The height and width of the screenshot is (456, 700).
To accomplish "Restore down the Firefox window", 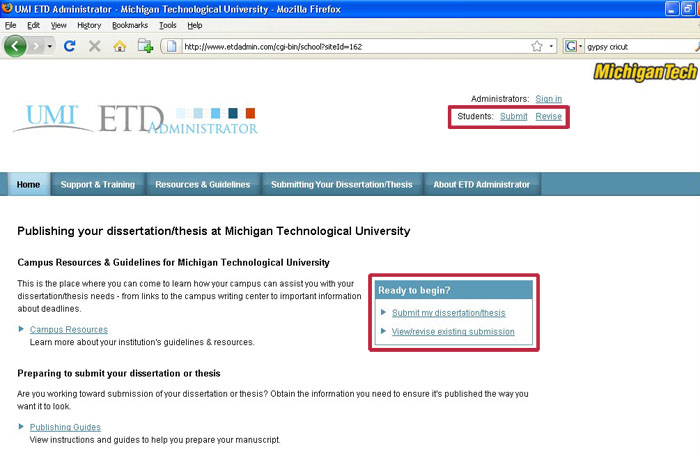I will coord(688,8).
